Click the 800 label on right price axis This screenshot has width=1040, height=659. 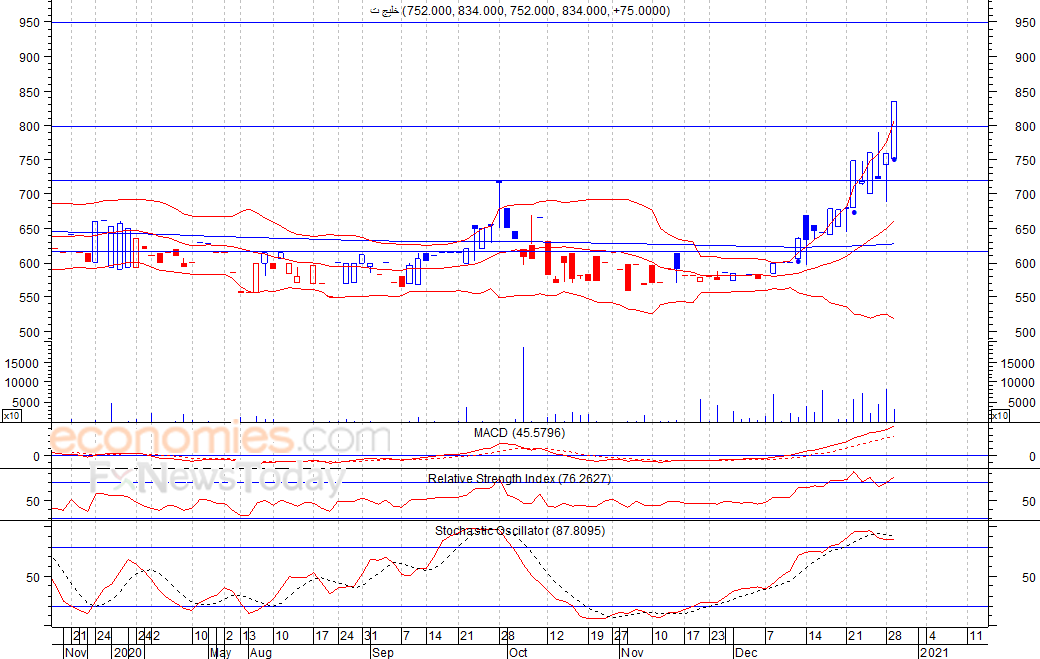tap(1025, 127)
